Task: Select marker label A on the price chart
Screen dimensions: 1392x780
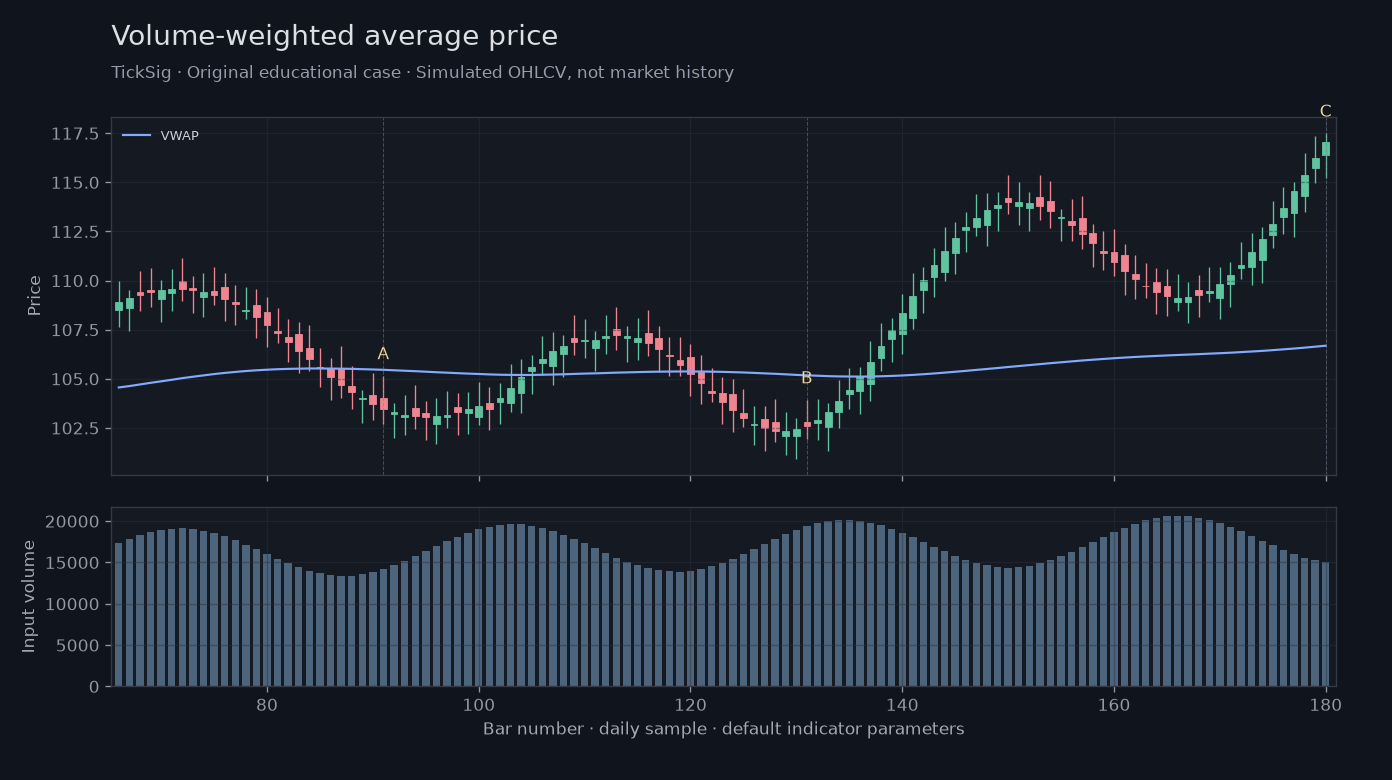Action: pyautogui.click(x=383, y=354)
